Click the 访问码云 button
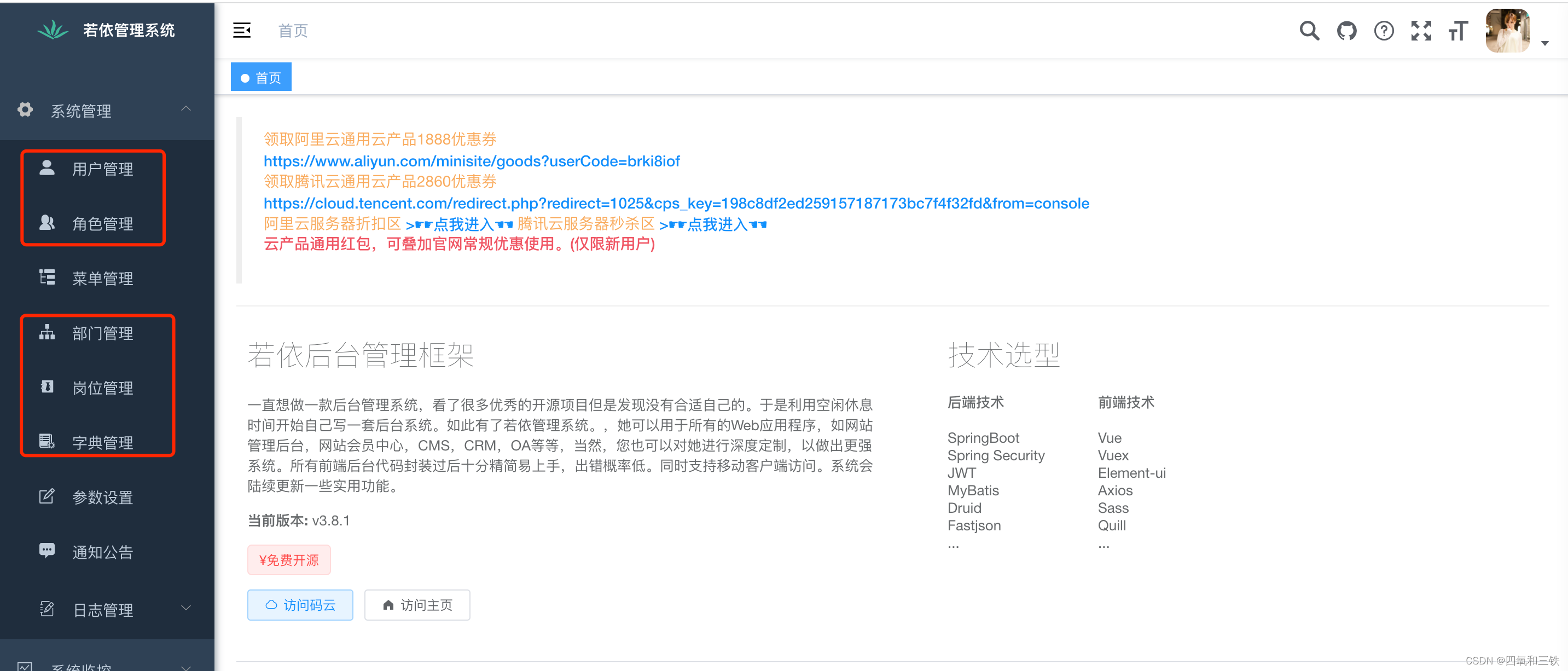Image resolution: width=1568 pixels, height=671 pixels. (300, 605)
